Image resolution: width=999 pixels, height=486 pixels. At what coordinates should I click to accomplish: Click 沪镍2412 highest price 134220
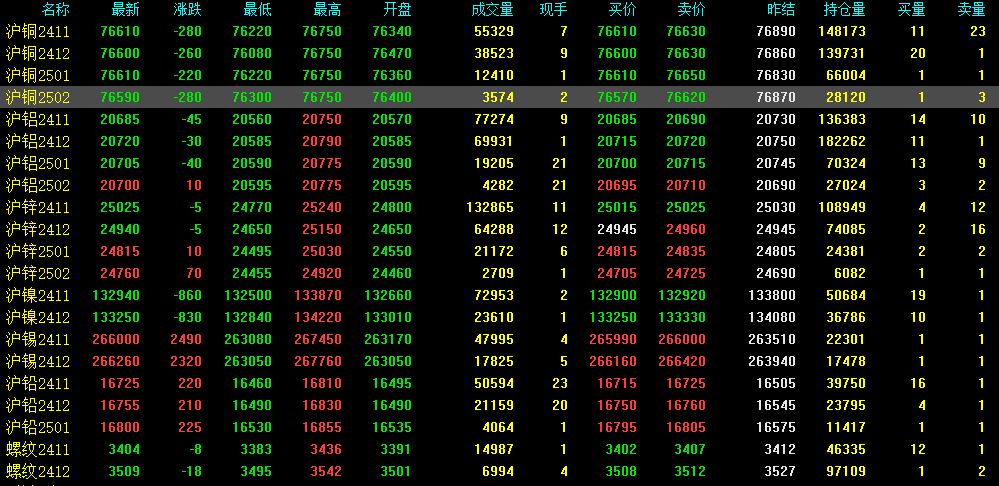point(318,317)
